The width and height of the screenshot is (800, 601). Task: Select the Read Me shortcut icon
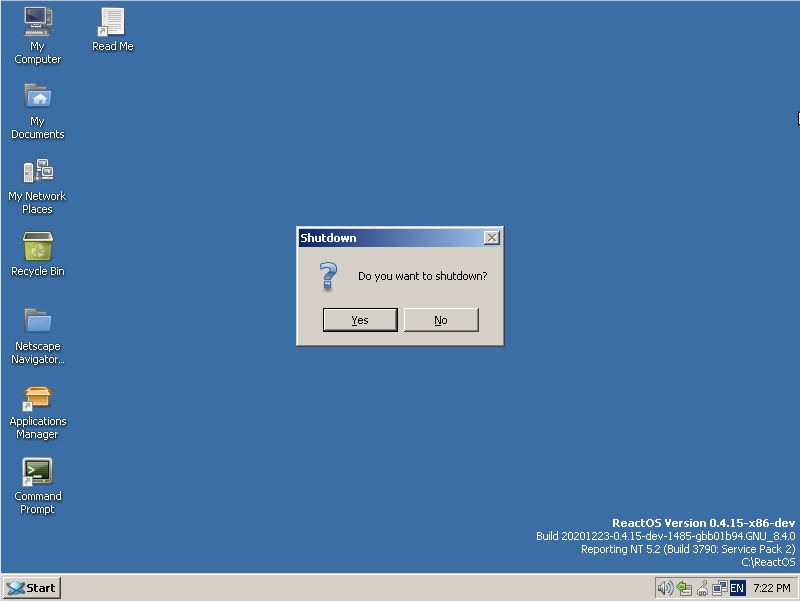112,22
